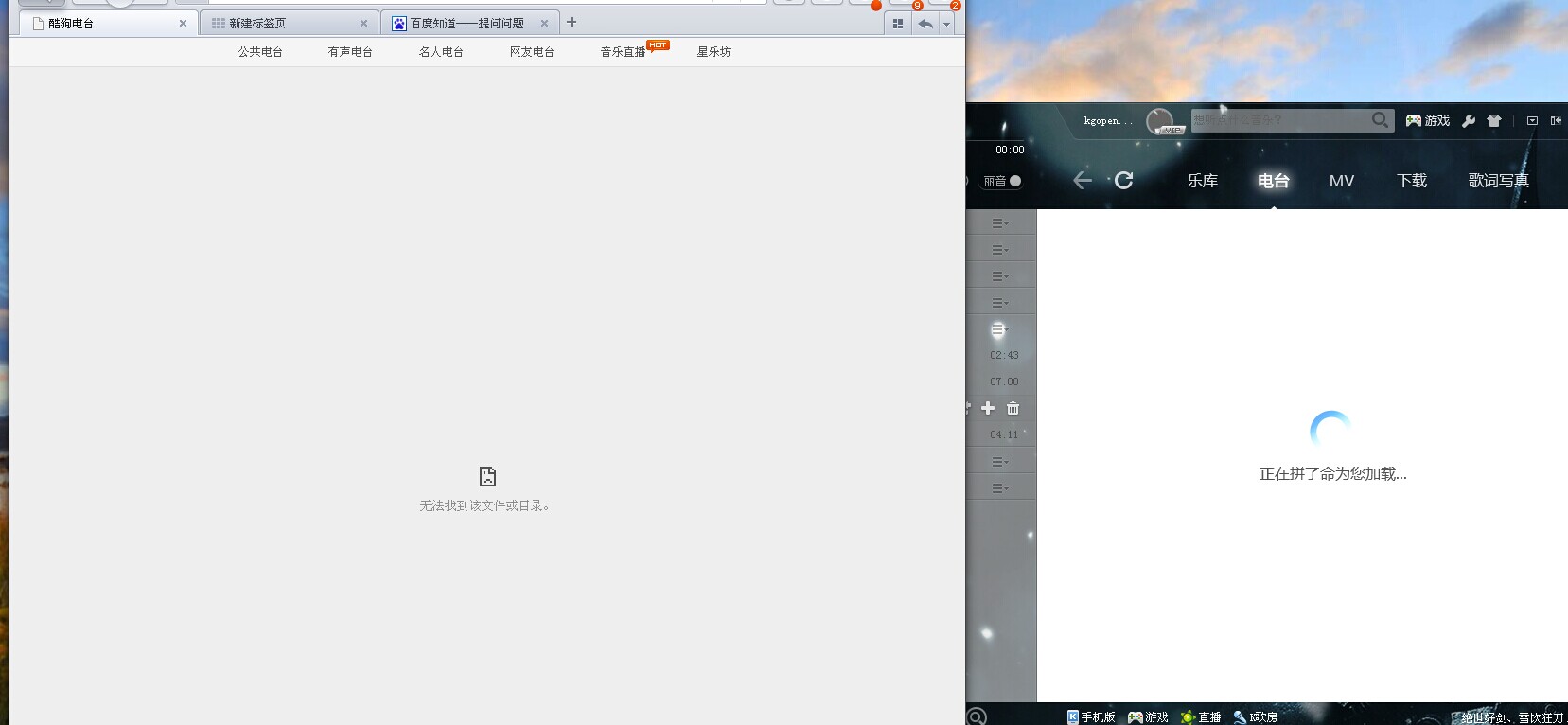Open 网友电台 navigation link
Viewport: 1568px width, 725px height.
[x=532, y=52]
